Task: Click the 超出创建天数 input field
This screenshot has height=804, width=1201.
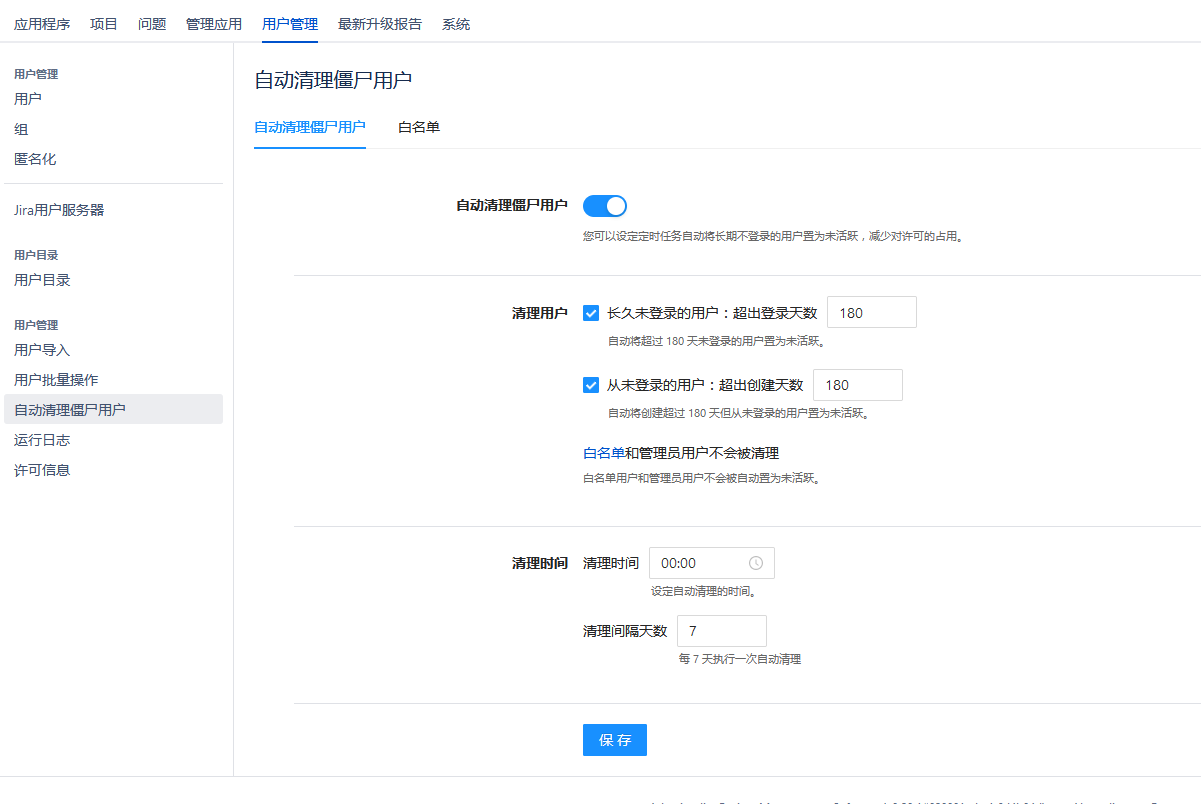Action: click(x=857, y=385)
